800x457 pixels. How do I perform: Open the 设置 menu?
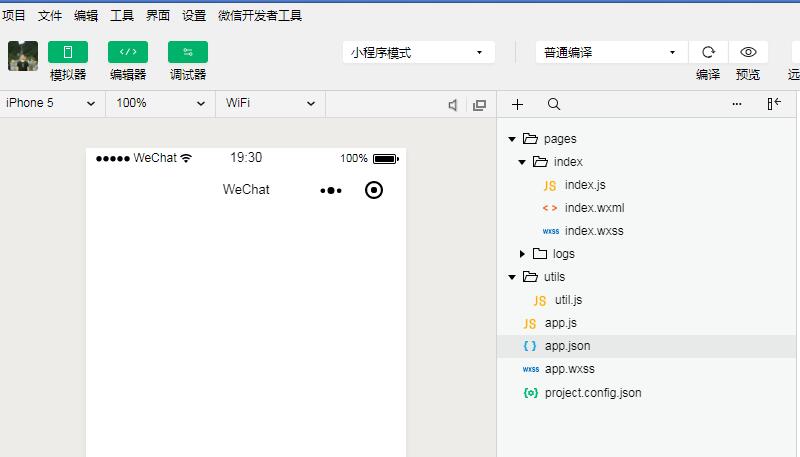coord(194,16)
